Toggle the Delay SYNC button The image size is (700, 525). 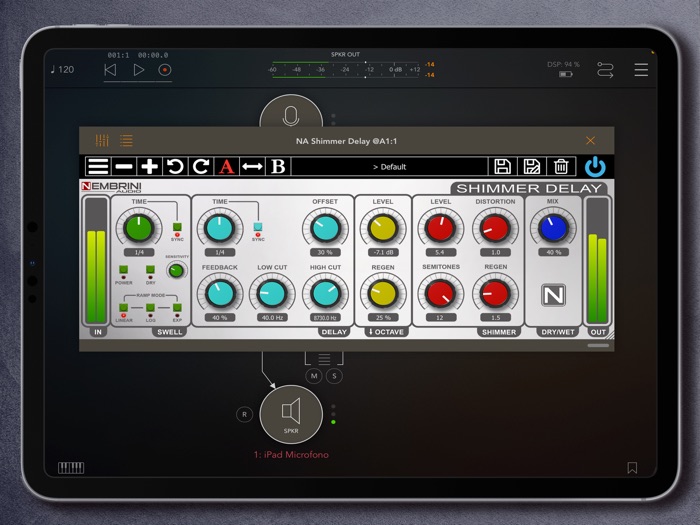[x=258, y=227]
